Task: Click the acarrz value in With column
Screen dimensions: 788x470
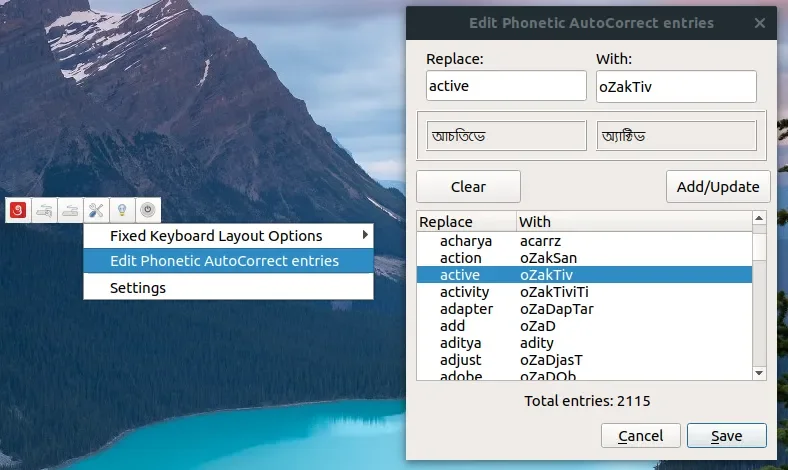Action: (x=540, y=241)
